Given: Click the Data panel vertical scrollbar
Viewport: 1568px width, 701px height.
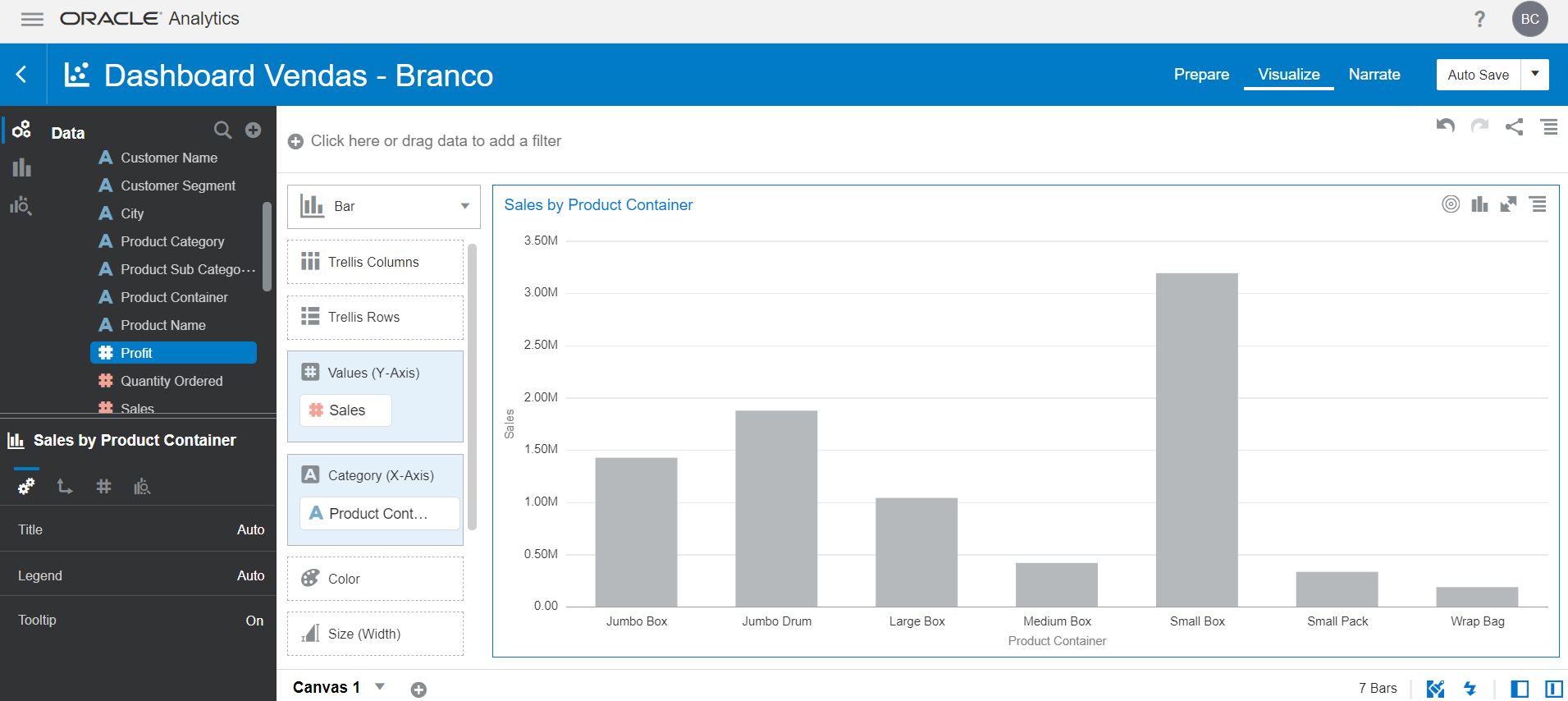Looking at the screenshot, I should 267,246.
